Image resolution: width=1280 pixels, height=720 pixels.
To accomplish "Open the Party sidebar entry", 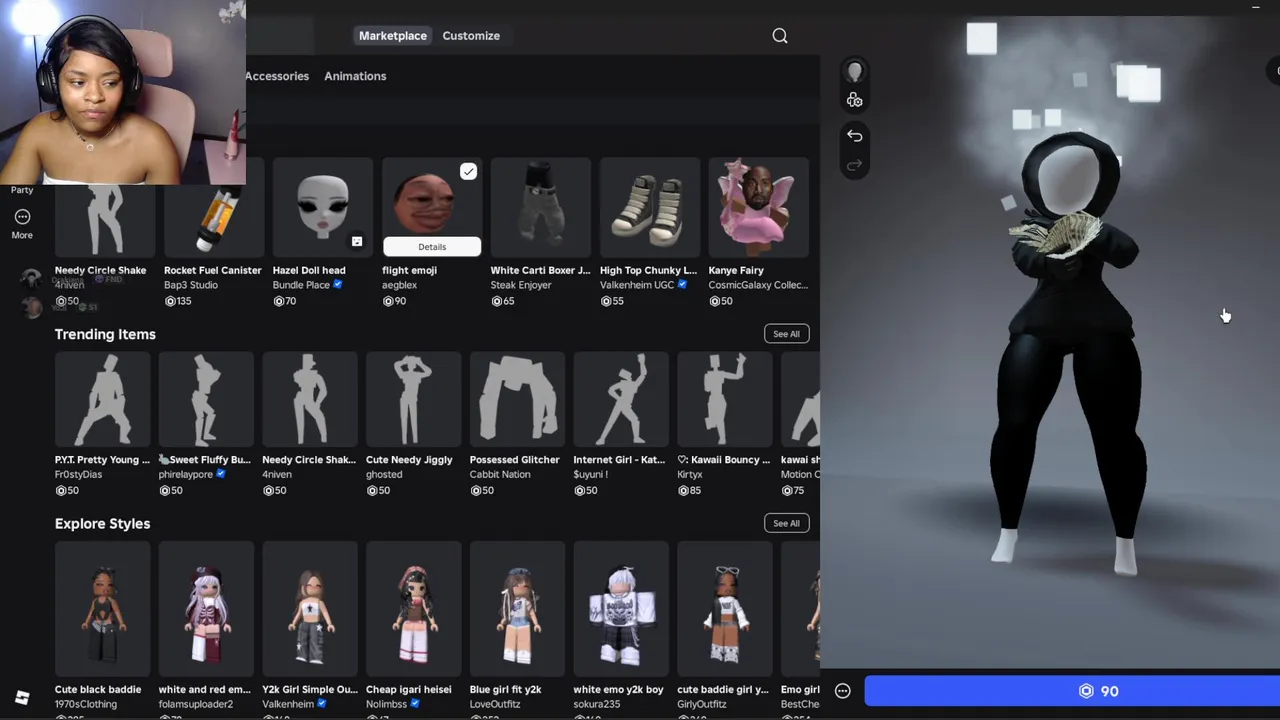I will pos(22,190).
